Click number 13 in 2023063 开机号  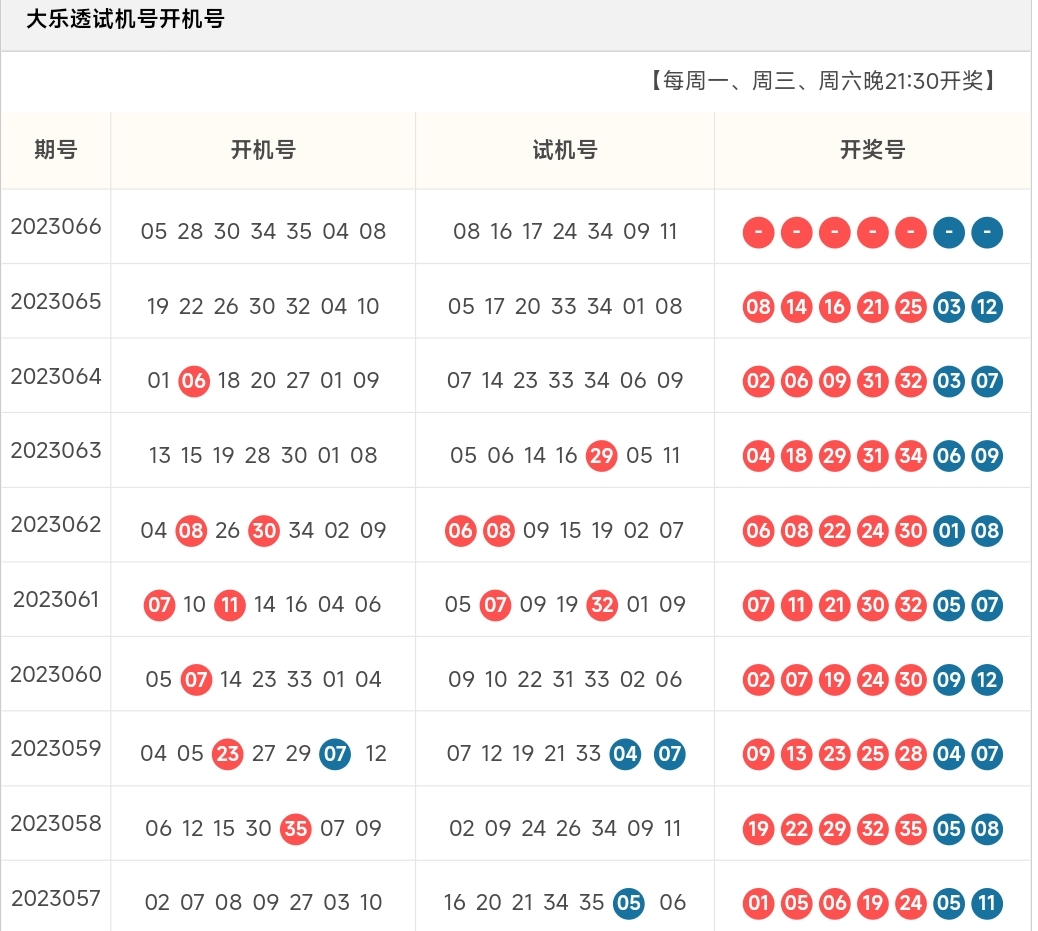coord(160,455)
